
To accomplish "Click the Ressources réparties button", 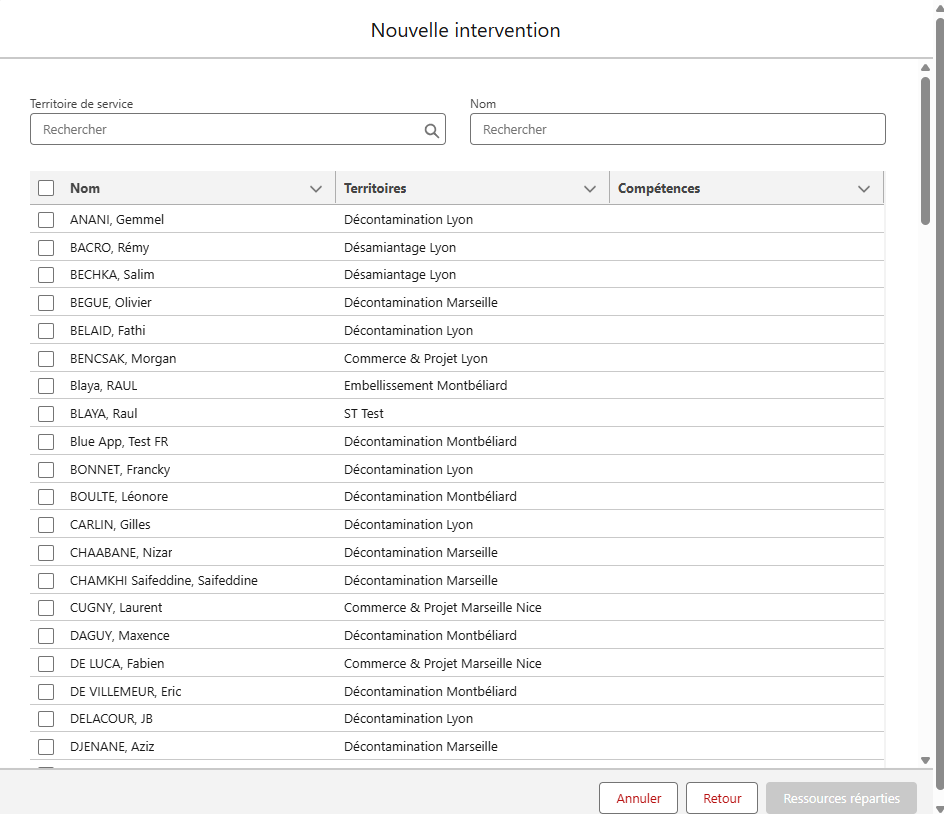I will coord(841,798).
